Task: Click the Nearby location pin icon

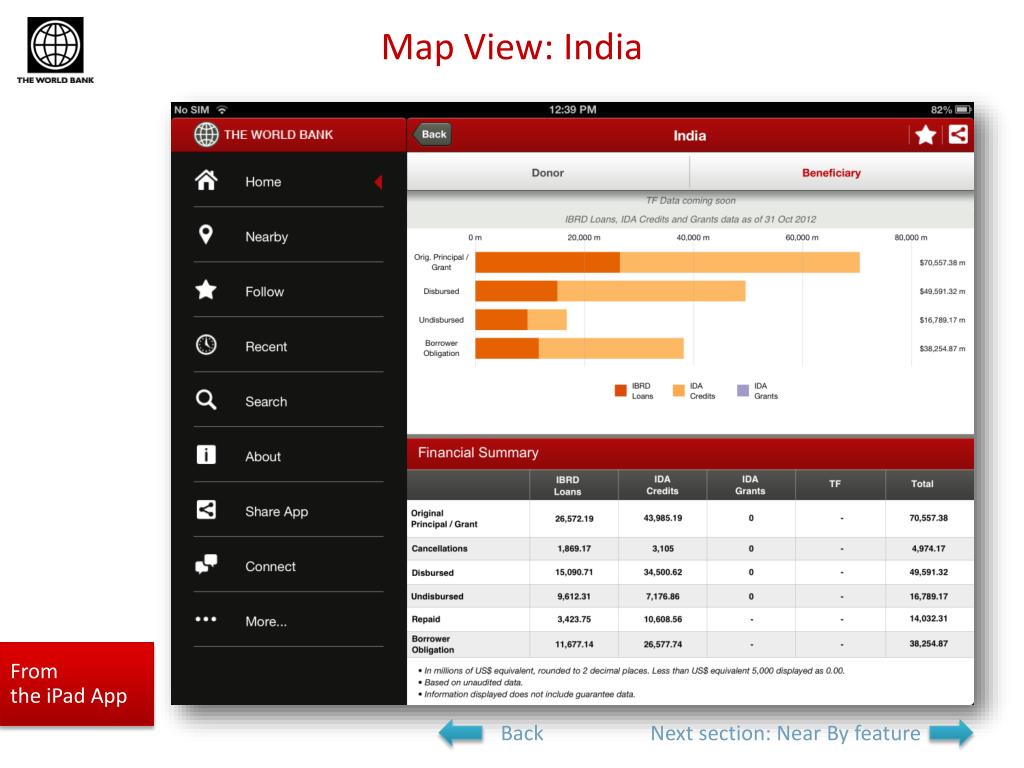Action: (206, 234)
